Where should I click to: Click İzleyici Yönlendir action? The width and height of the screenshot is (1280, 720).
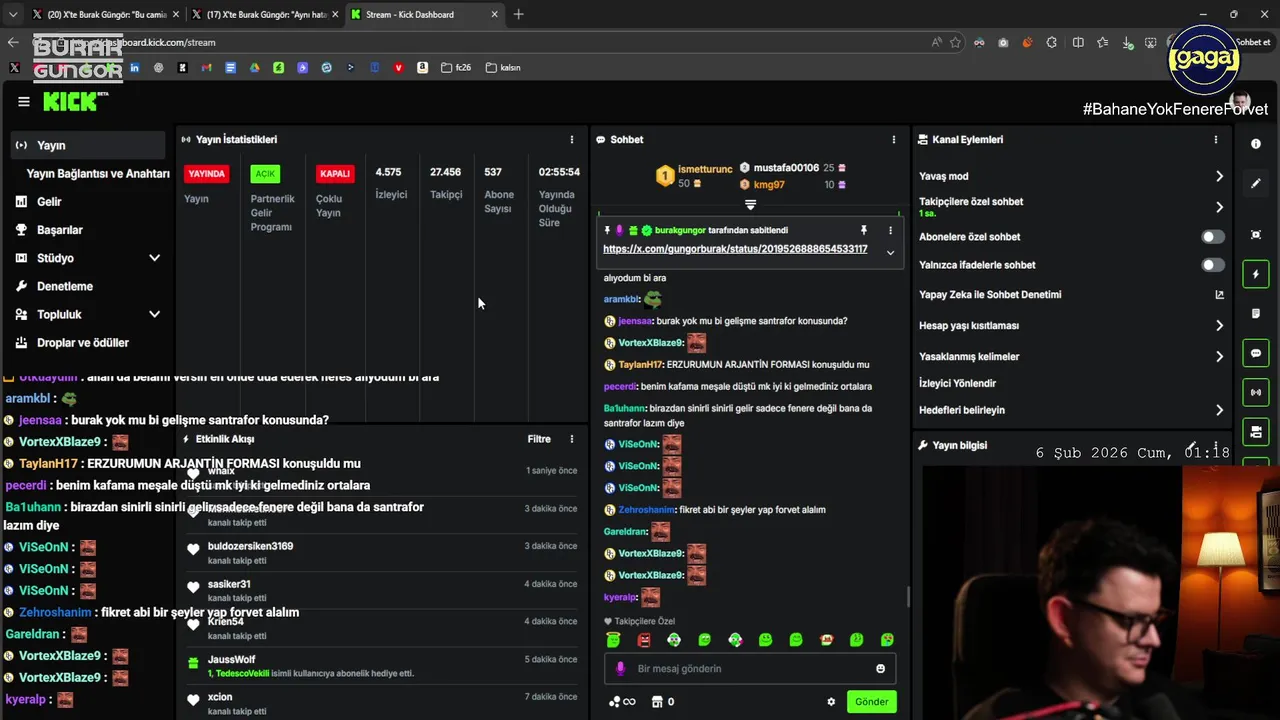pyautogui.click(x=957, y=383)
